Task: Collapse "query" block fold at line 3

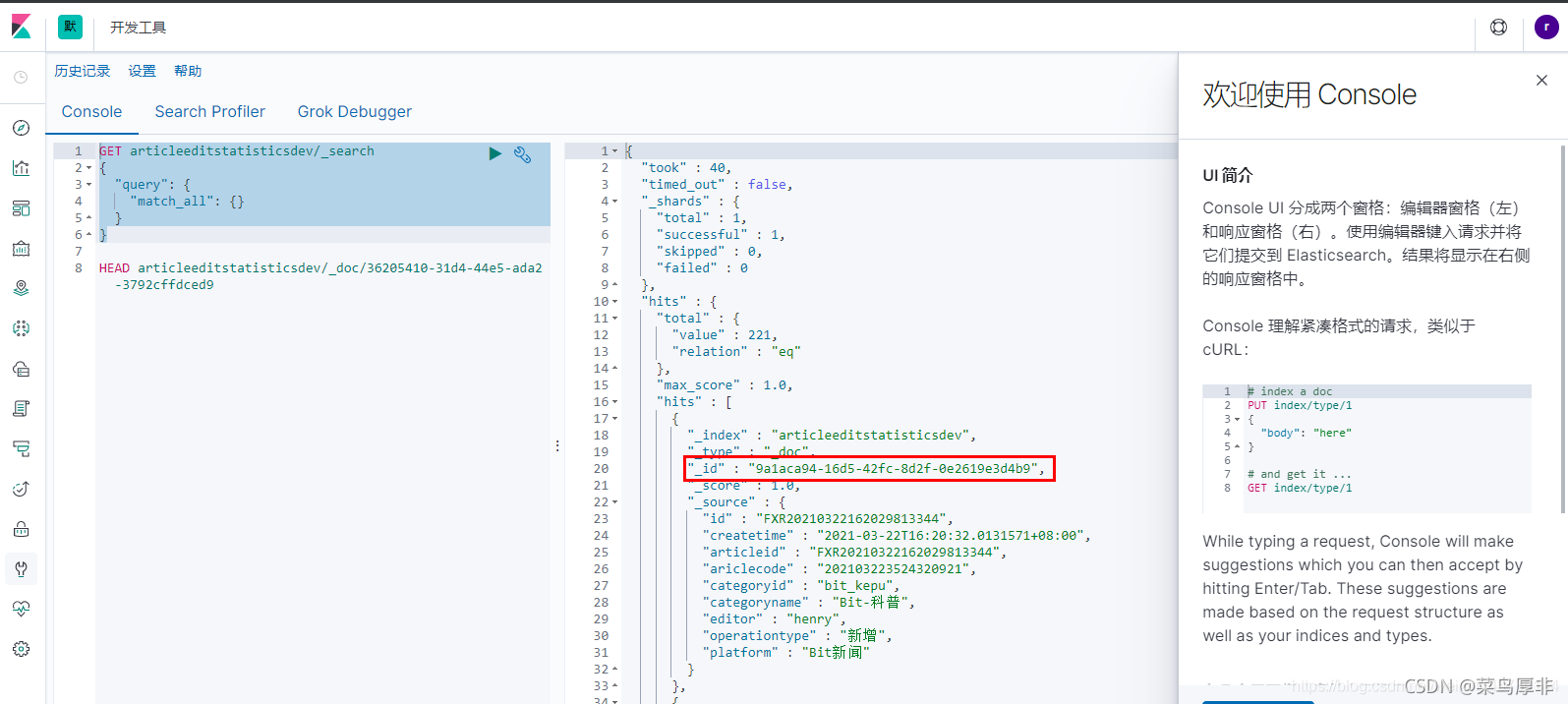Action: (88, 185)
